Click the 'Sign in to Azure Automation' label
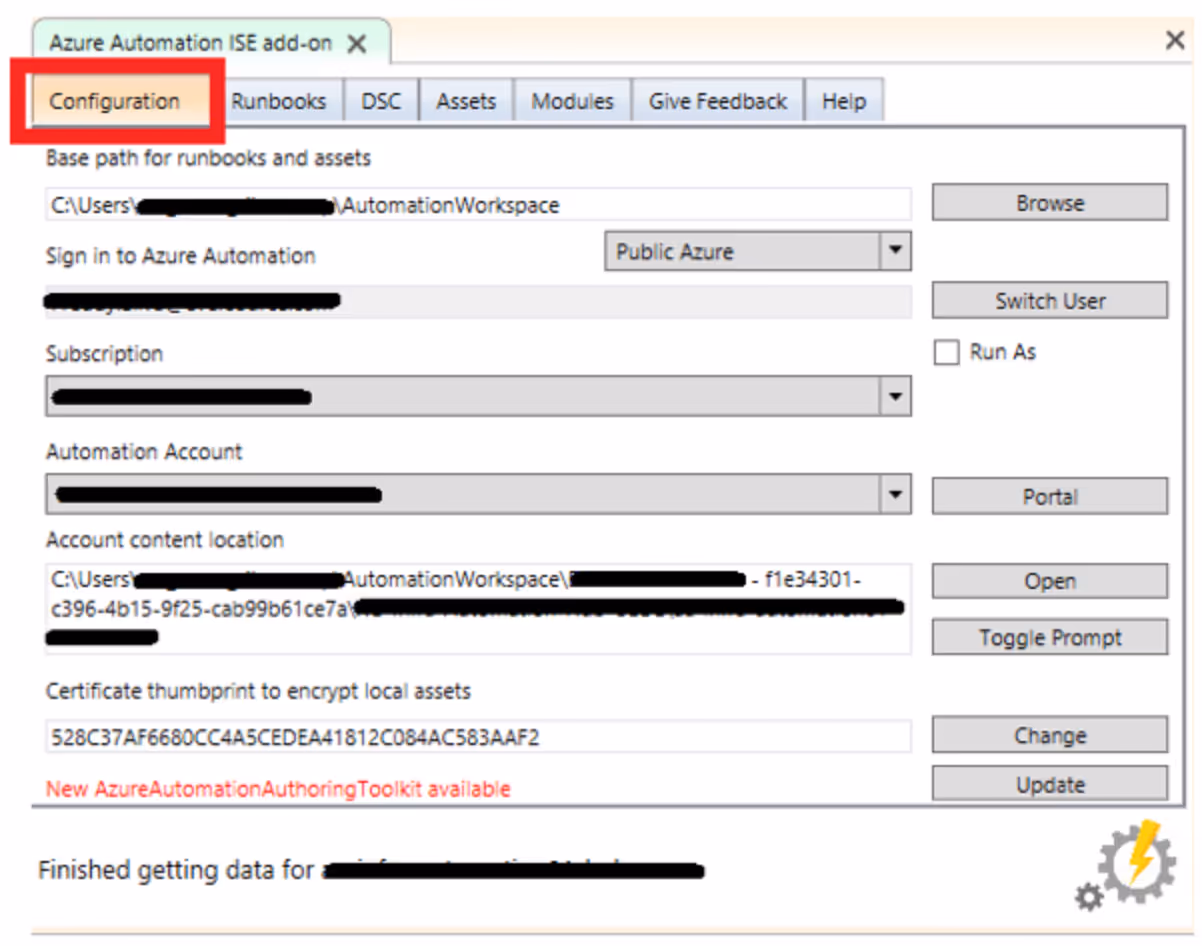 [181, 256]
